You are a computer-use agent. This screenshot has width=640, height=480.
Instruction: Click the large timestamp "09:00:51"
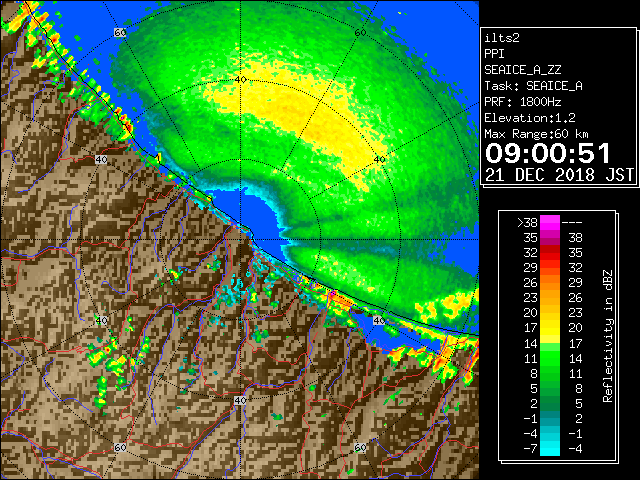tap(548, 153)
